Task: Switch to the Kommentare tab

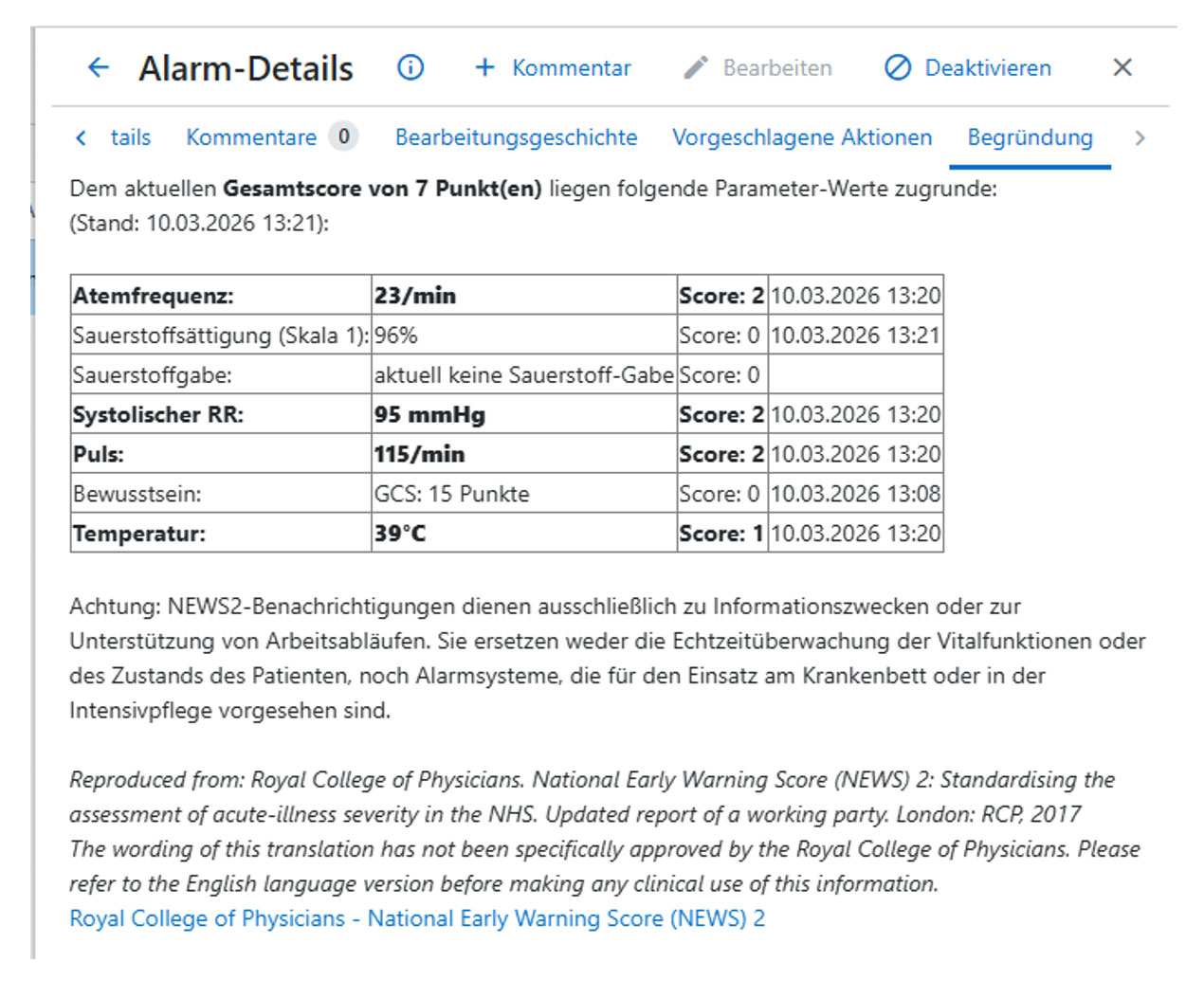Action: (x=250, y=137)
